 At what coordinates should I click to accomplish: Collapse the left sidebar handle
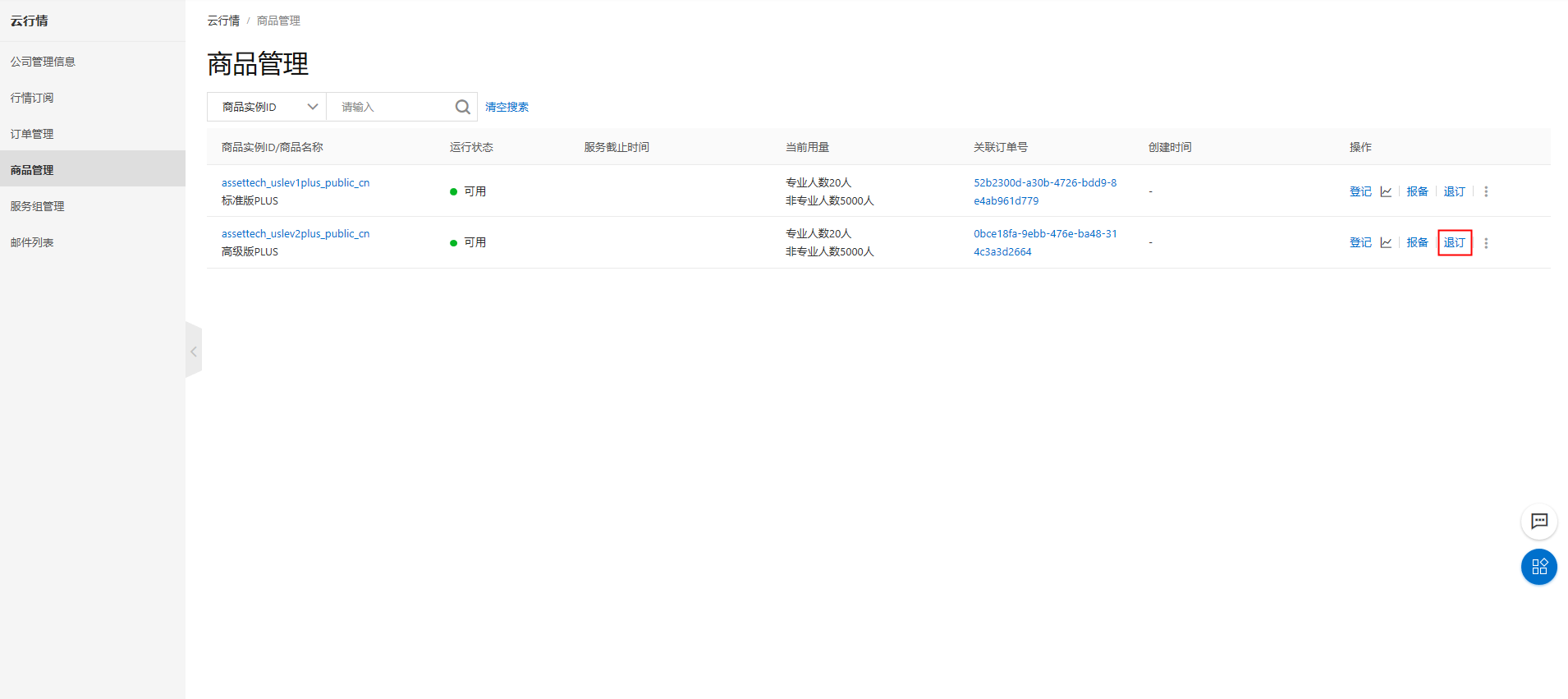click(x=194, y=351)
